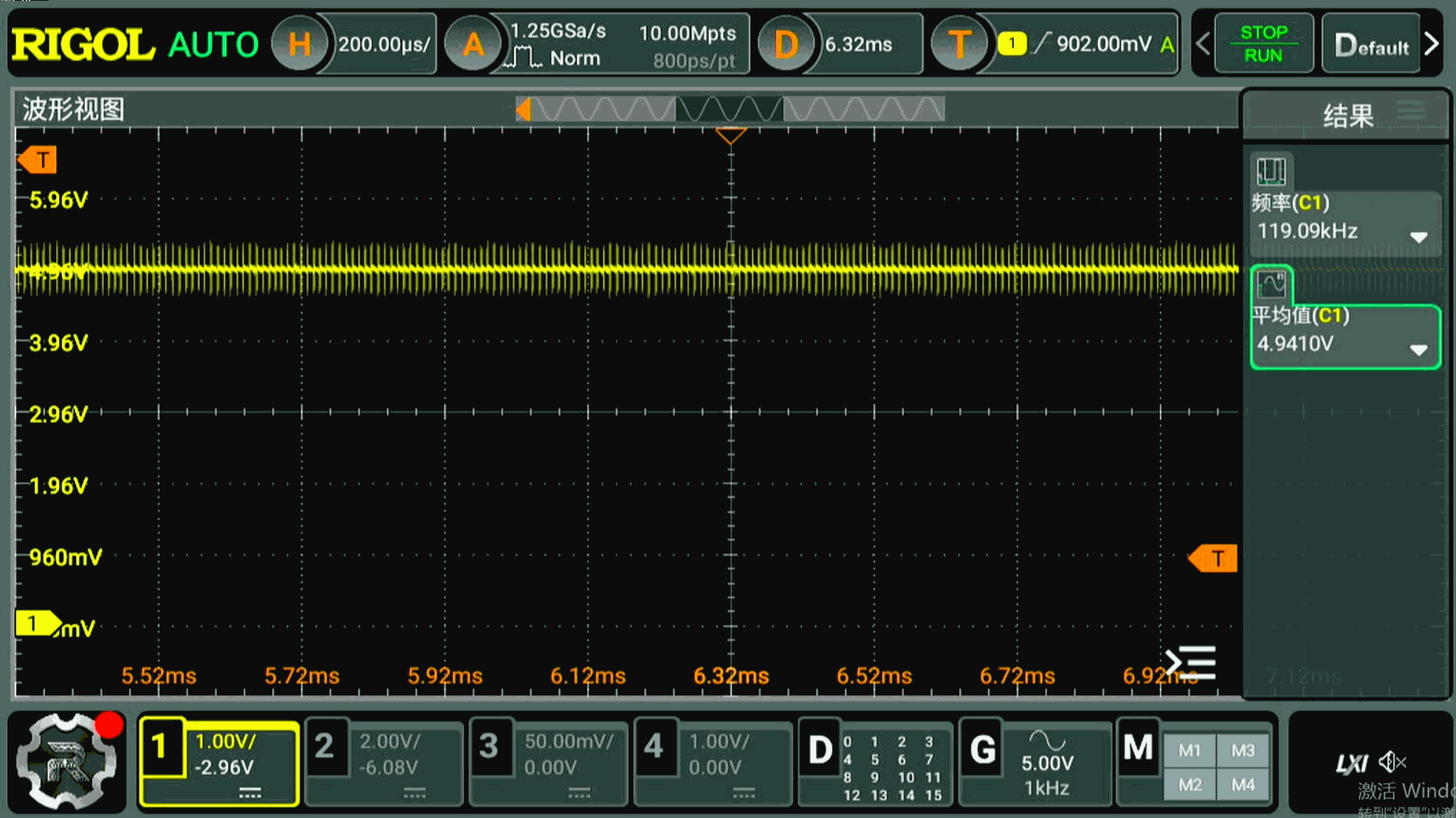Click the LXI network status icon
The height and width of the screenshot is (818, 1456).
(x=1354, y=763)
